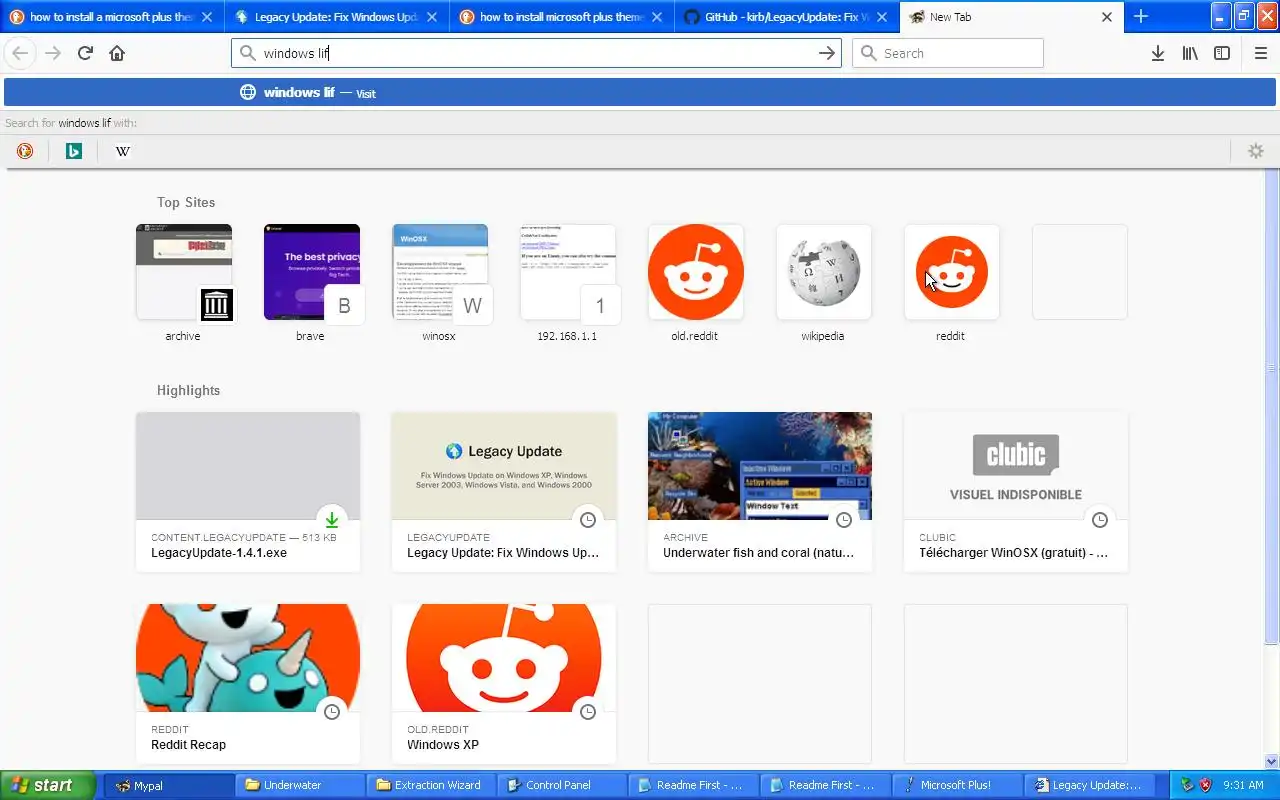The width and height of the screenshot is (1280, 800).
Task: Click the Top Sites section heading
Action: pos(186,202)
